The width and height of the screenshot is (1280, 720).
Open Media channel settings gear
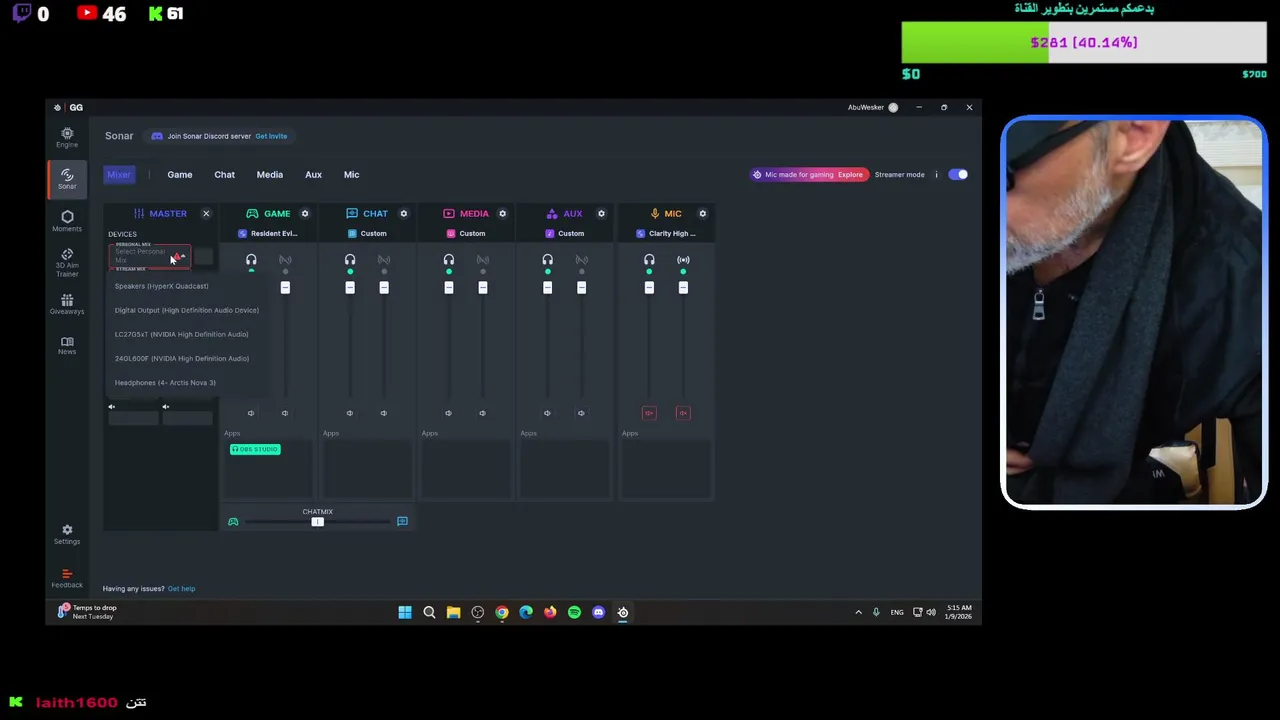(502, 213)
